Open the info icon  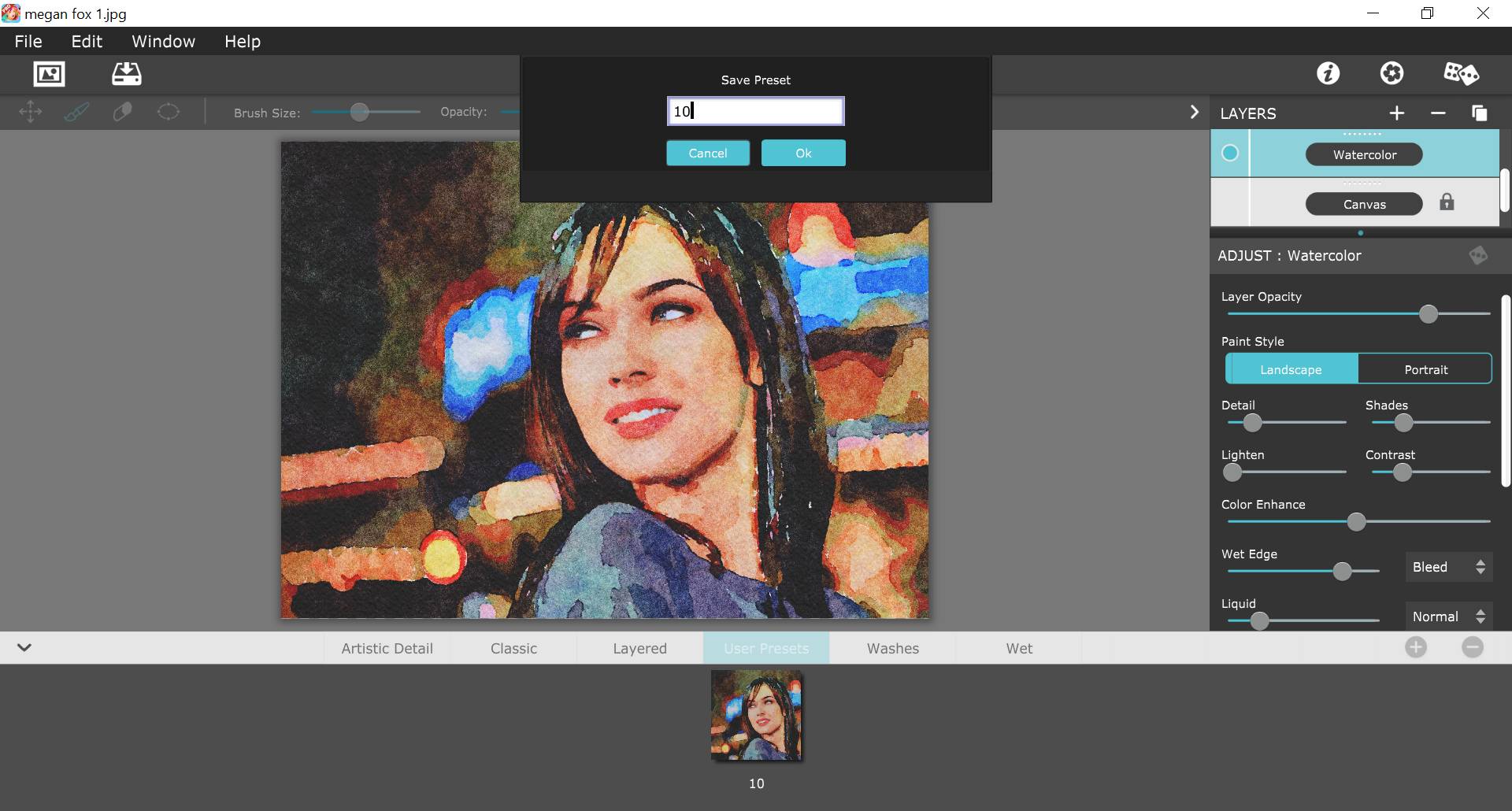point(1329,73)
